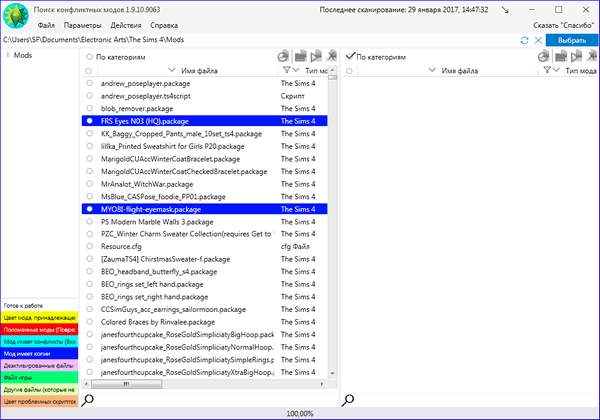Screen dimensions: 600x420
Task: Click the left panel's first round toolbar icon
Action: pyautogui.click(x=284, y=57)
